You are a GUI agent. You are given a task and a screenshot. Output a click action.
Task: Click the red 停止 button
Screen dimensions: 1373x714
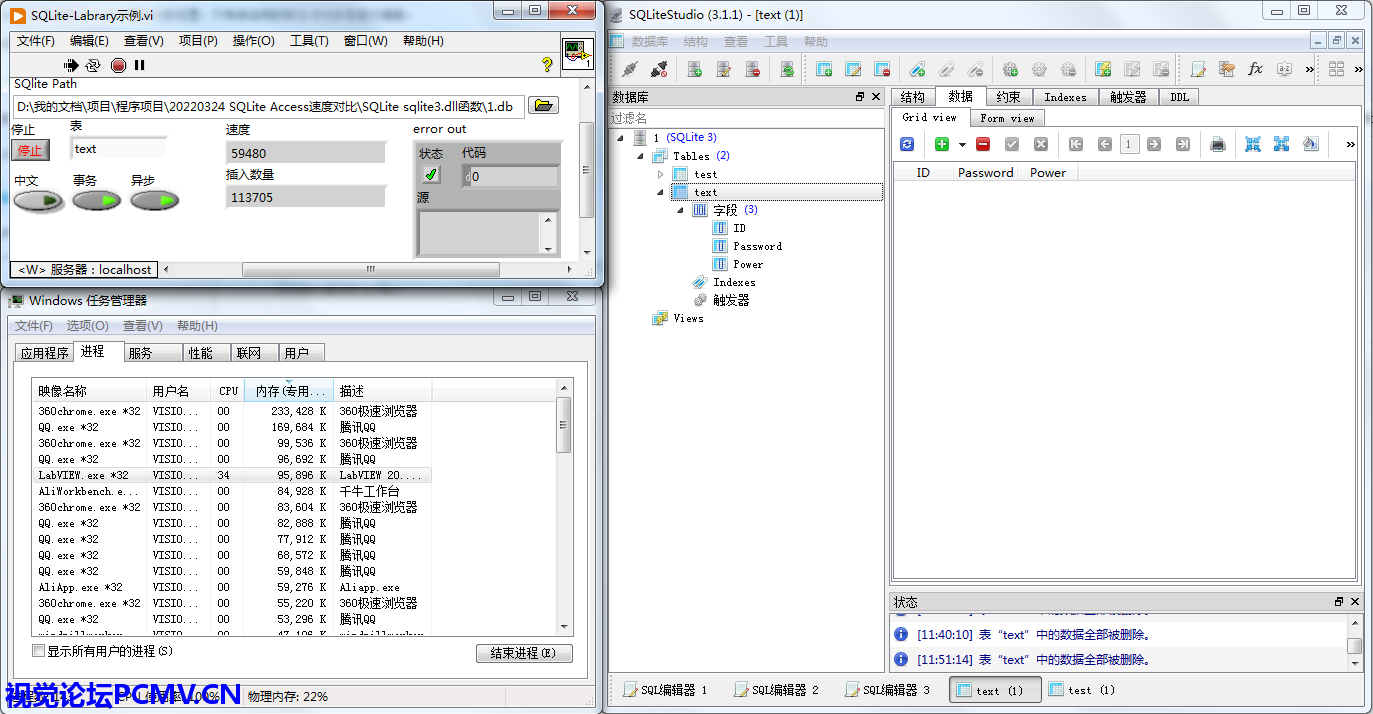30,150
